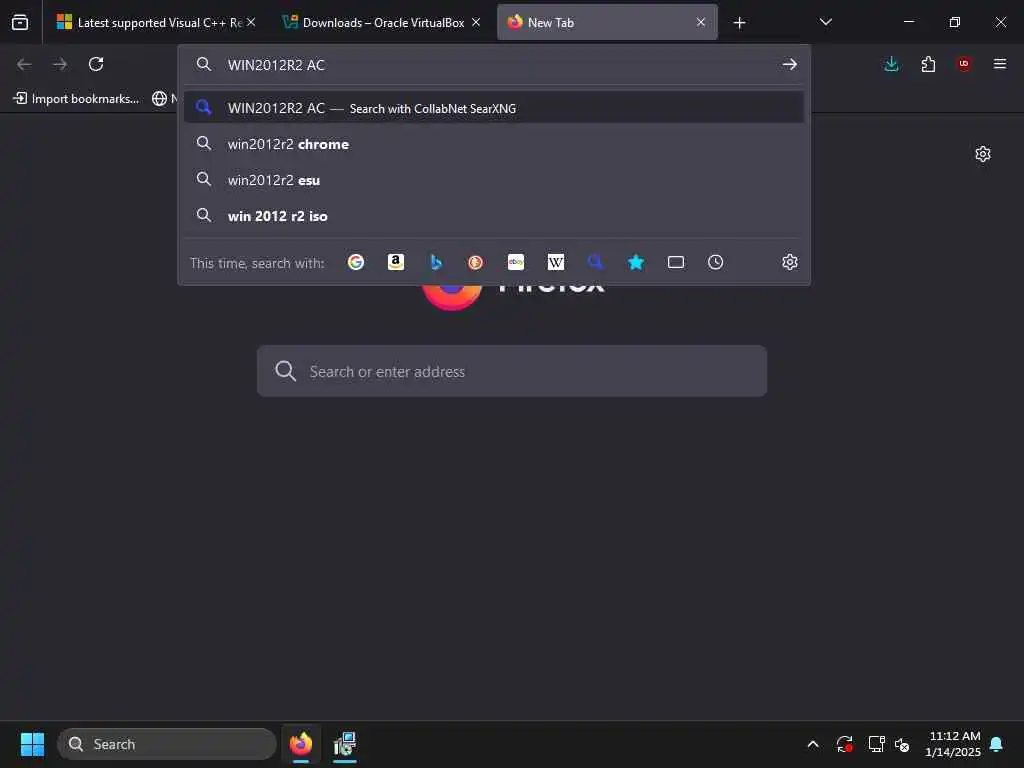Screen dimensions: 1024x768
Task: Open the notification bell icon
Action: (x=997, y=744)
